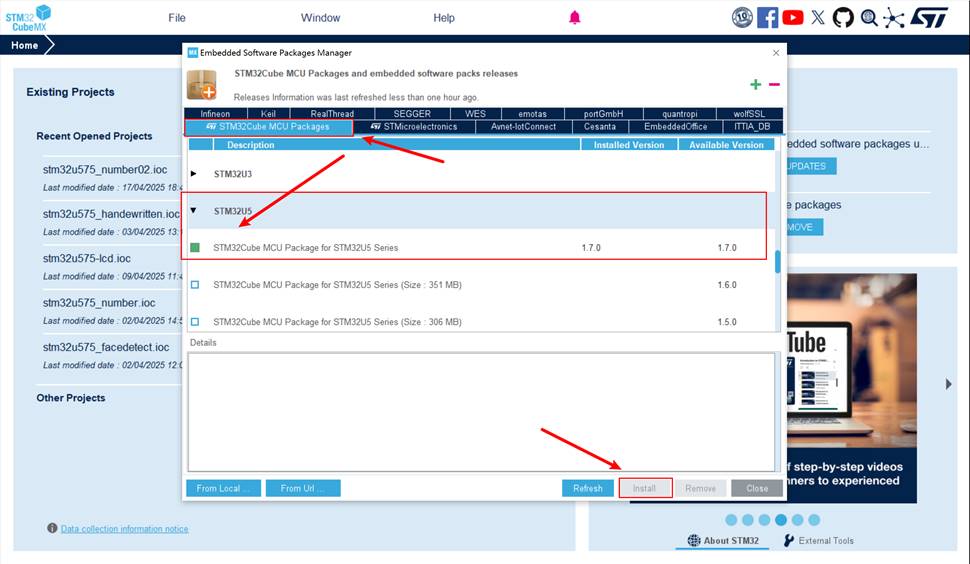Click the package box icon in dialog
The width and height of the screenshot is (970, 564).
(202, 85)
